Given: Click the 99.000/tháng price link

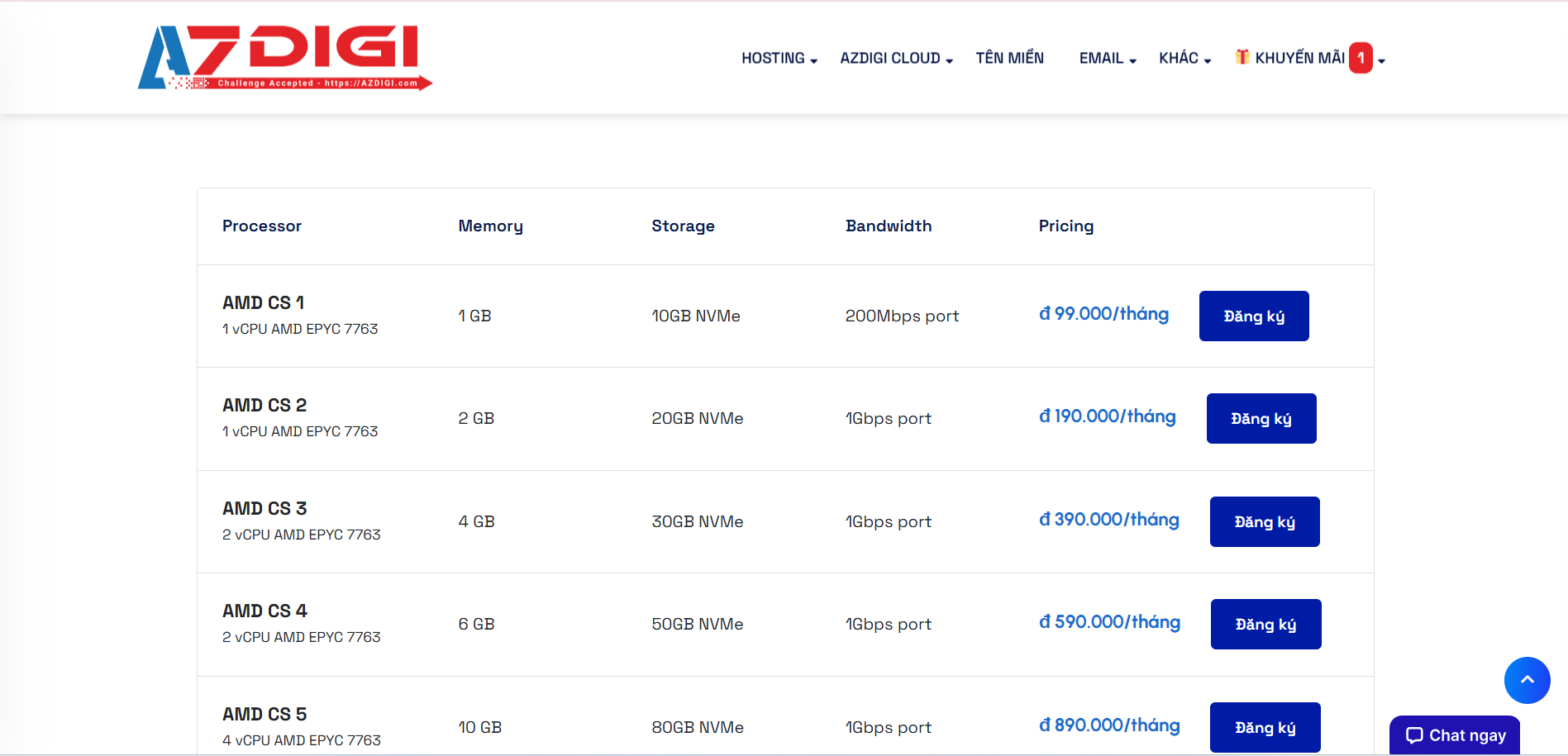Looking at the screenshot, I should click(1103, 314).
